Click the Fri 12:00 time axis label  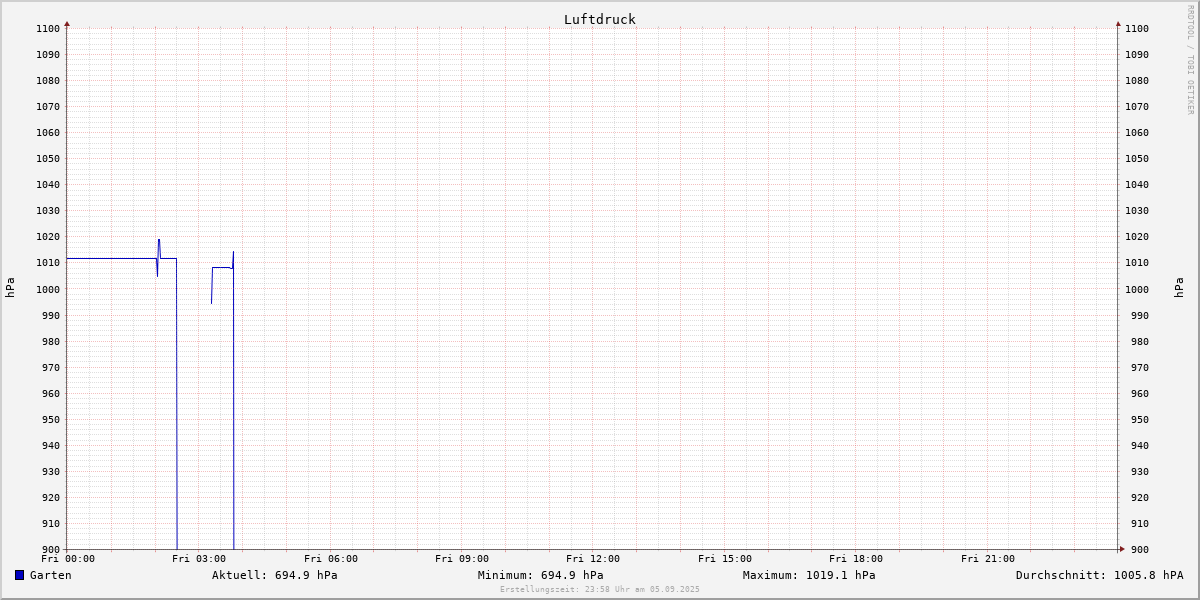pyautogui.click(x=593, y=559)
